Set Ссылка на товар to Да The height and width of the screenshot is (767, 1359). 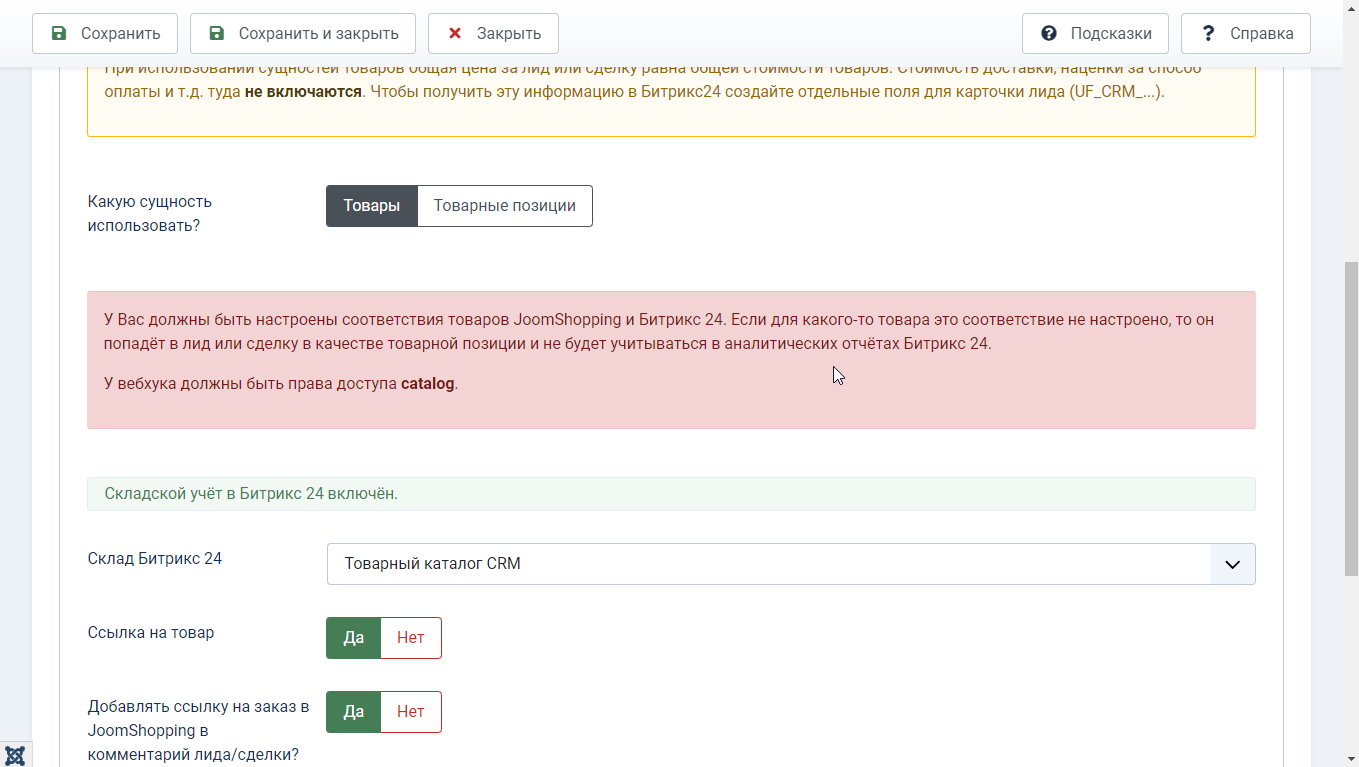coord(354,638)
